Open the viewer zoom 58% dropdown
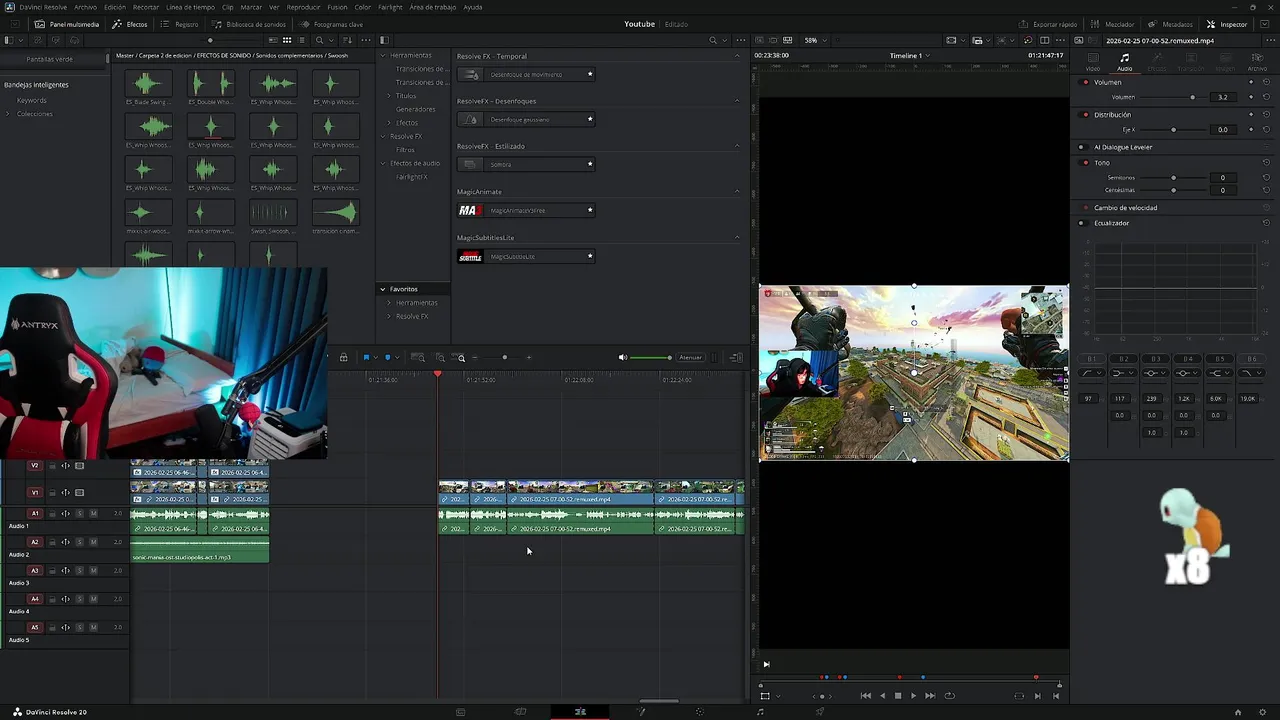Viewport: 1280px width, 720px height. click(x=816, y=40)
